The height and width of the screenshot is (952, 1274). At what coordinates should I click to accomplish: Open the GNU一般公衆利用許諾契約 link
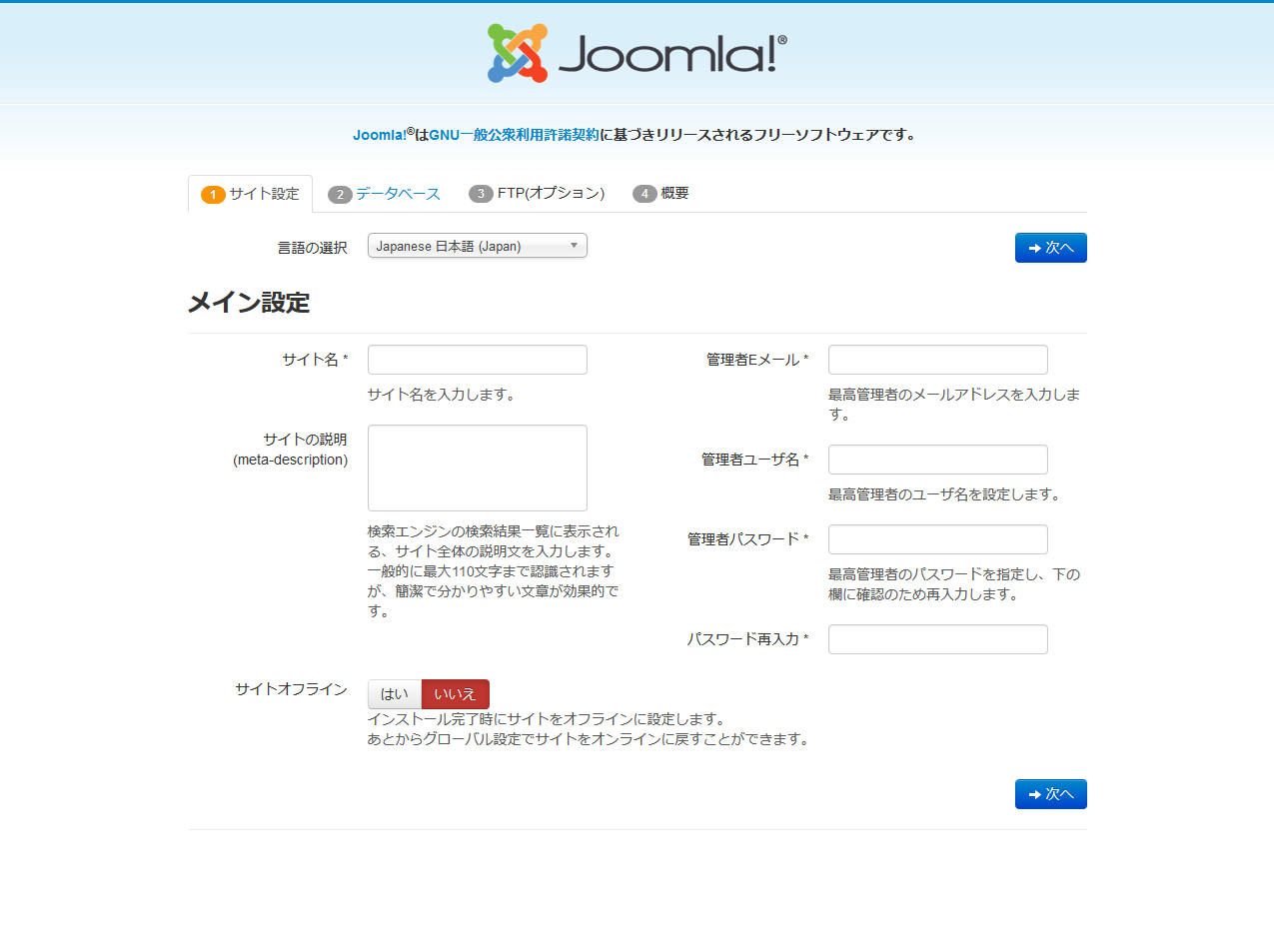[x=514, y=135]
